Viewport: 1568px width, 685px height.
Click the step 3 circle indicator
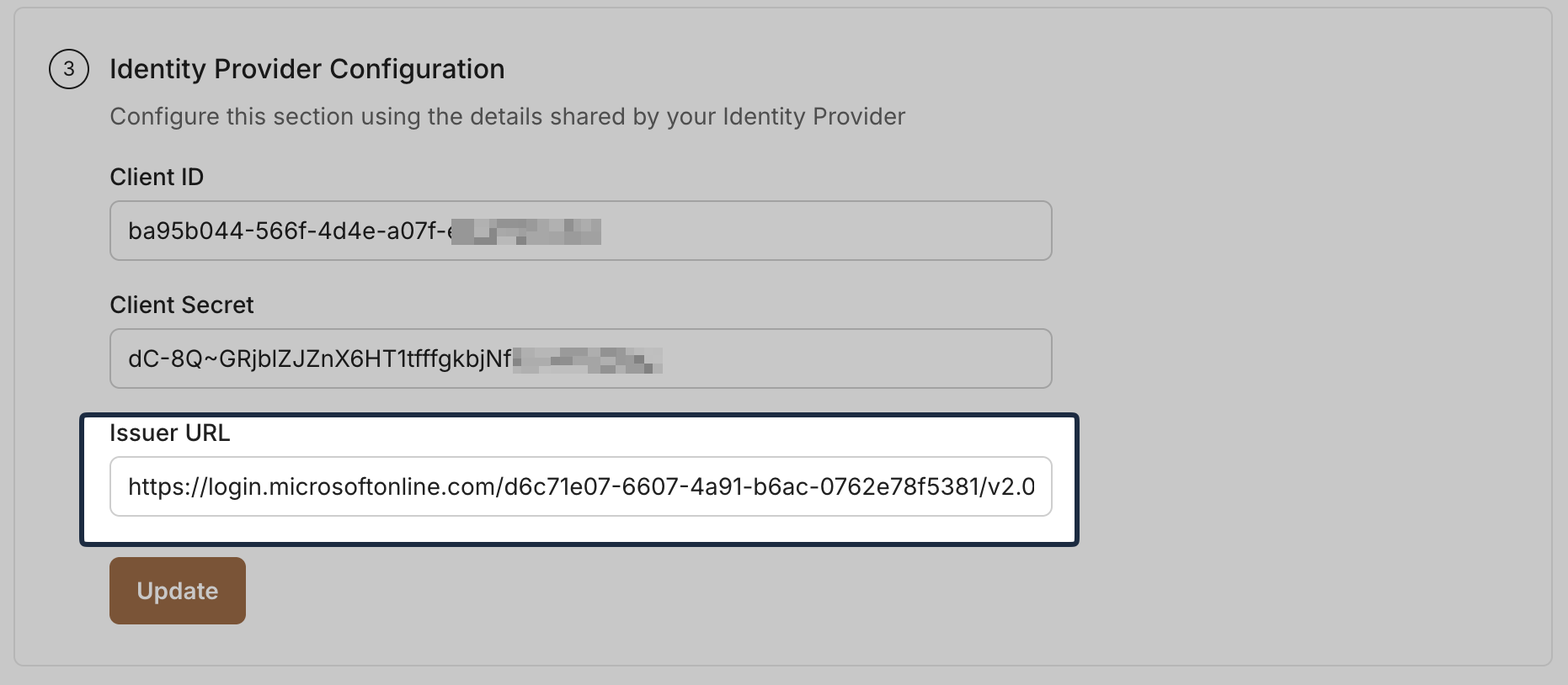[x=71, y=69]
